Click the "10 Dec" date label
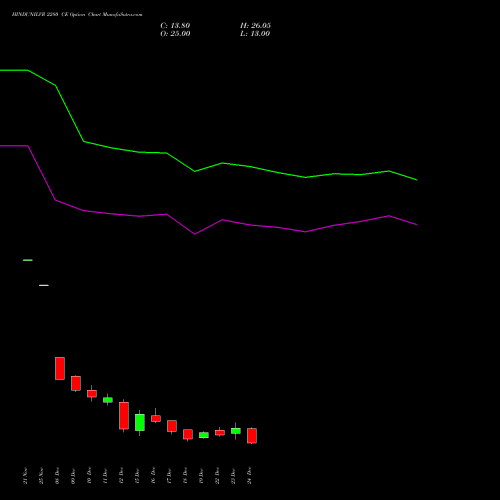 tap(89, 476)
